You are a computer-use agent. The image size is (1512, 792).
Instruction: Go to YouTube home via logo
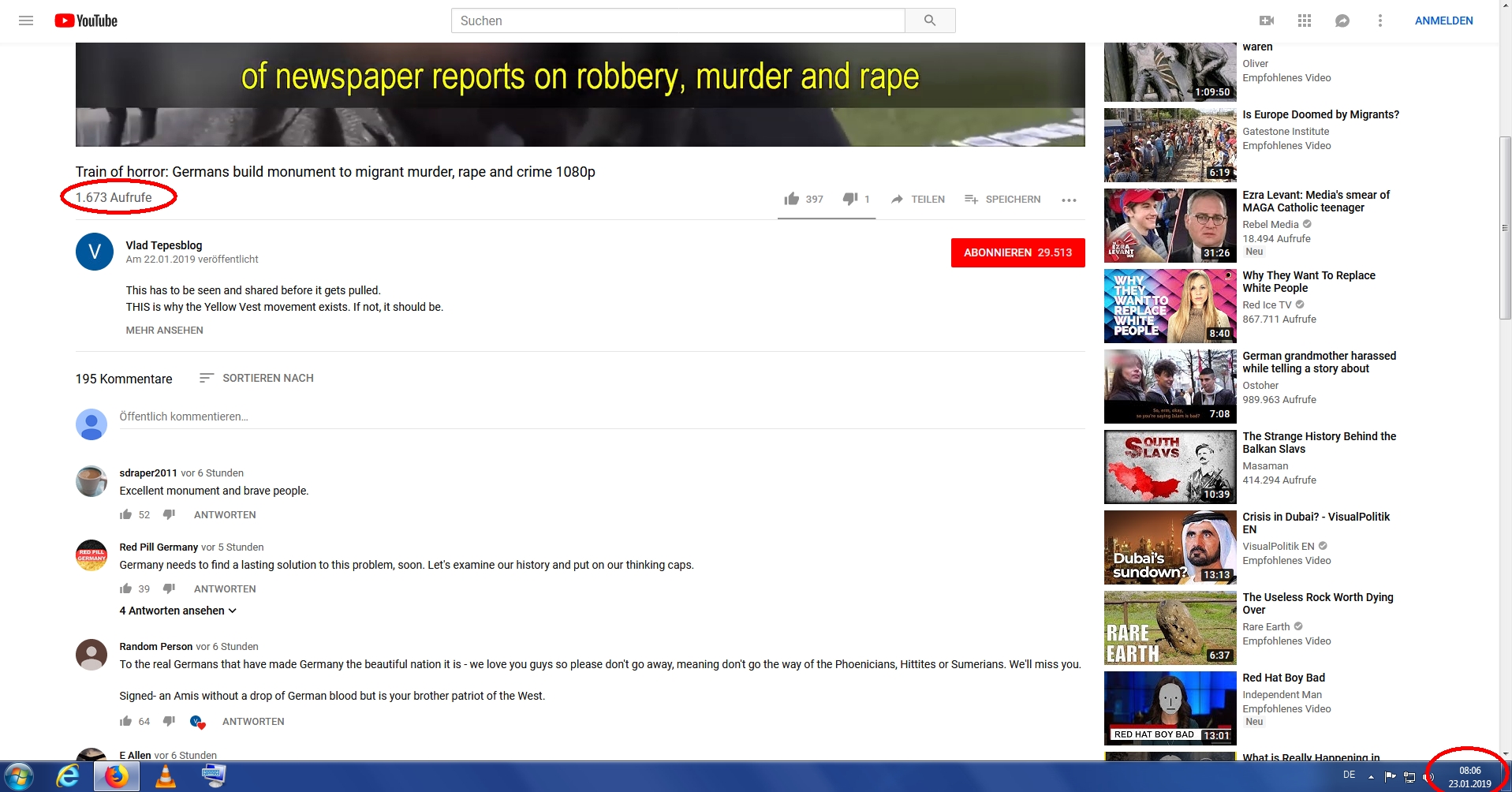coord(86,21)
